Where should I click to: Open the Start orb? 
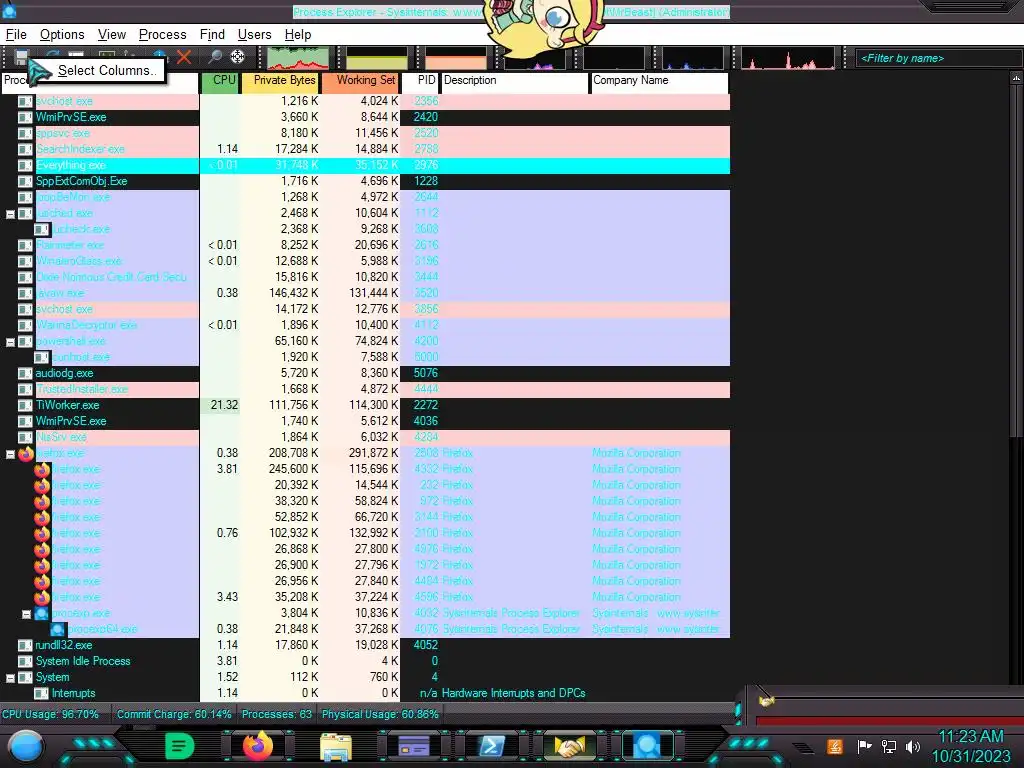[x=26, y=747]
